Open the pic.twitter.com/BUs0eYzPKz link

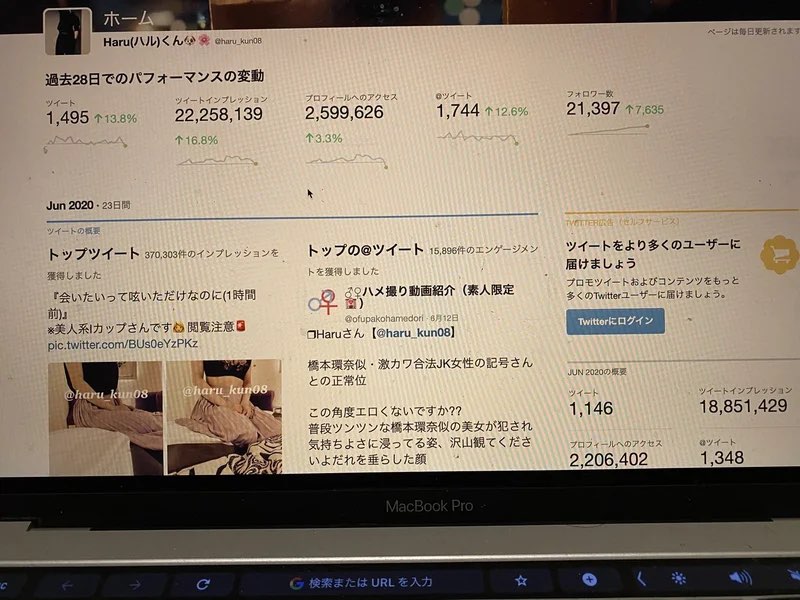tap(122, 344)
